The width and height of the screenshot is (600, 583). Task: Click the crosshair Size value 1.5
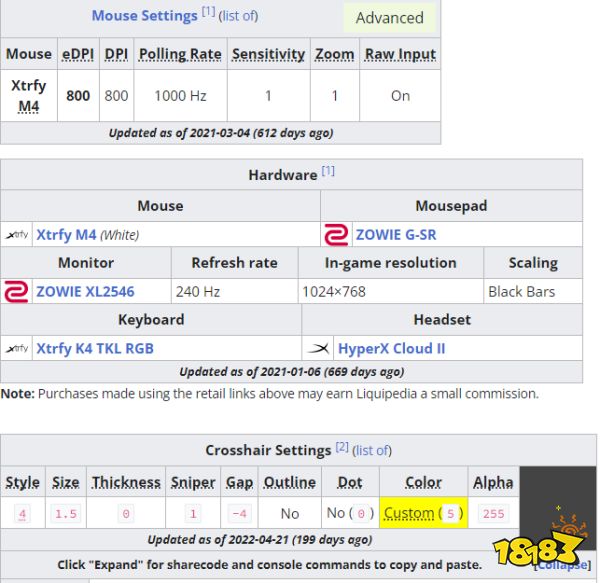(x=66, y=513)
